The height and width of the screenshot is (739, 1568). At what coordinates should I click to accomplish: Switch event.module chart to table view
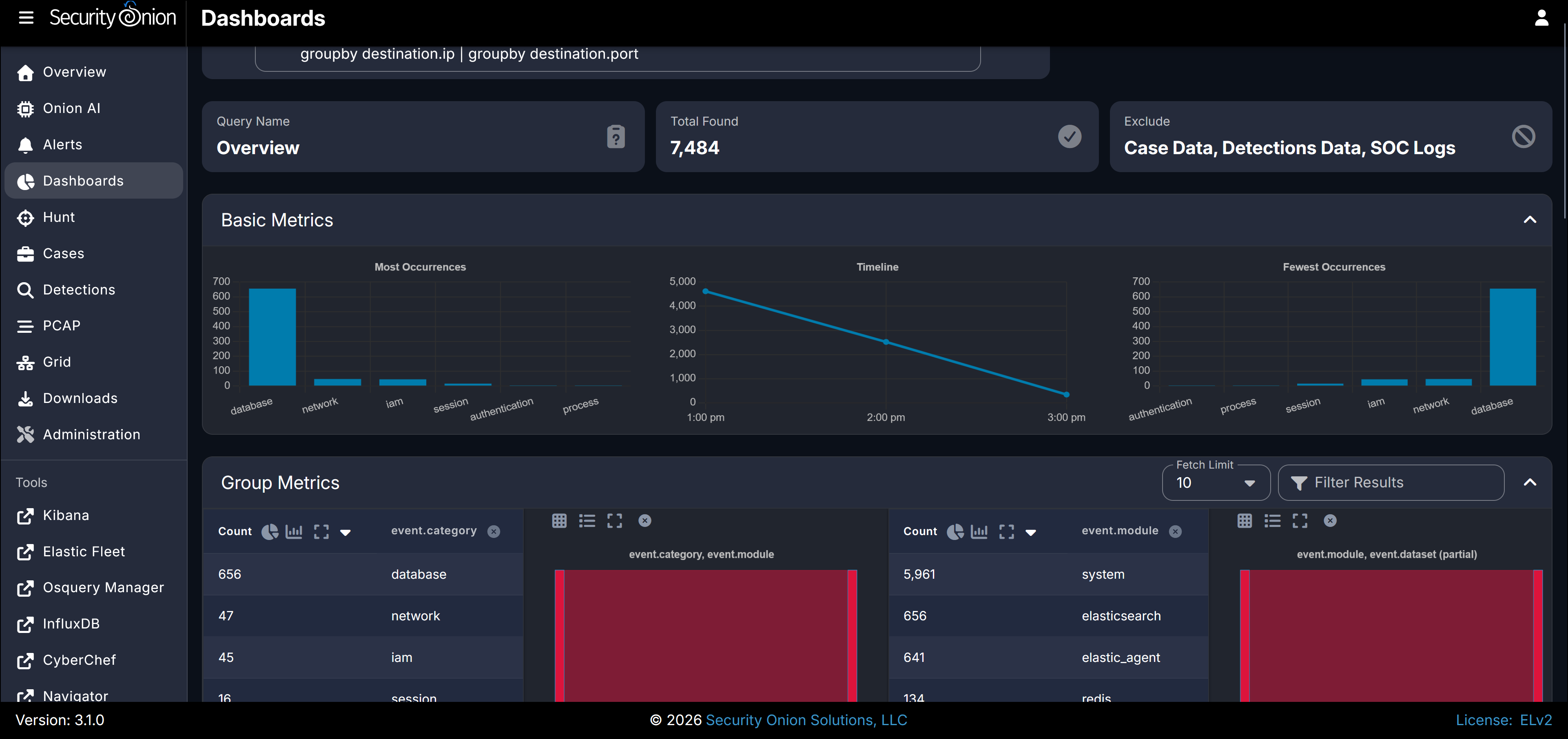1245,520
